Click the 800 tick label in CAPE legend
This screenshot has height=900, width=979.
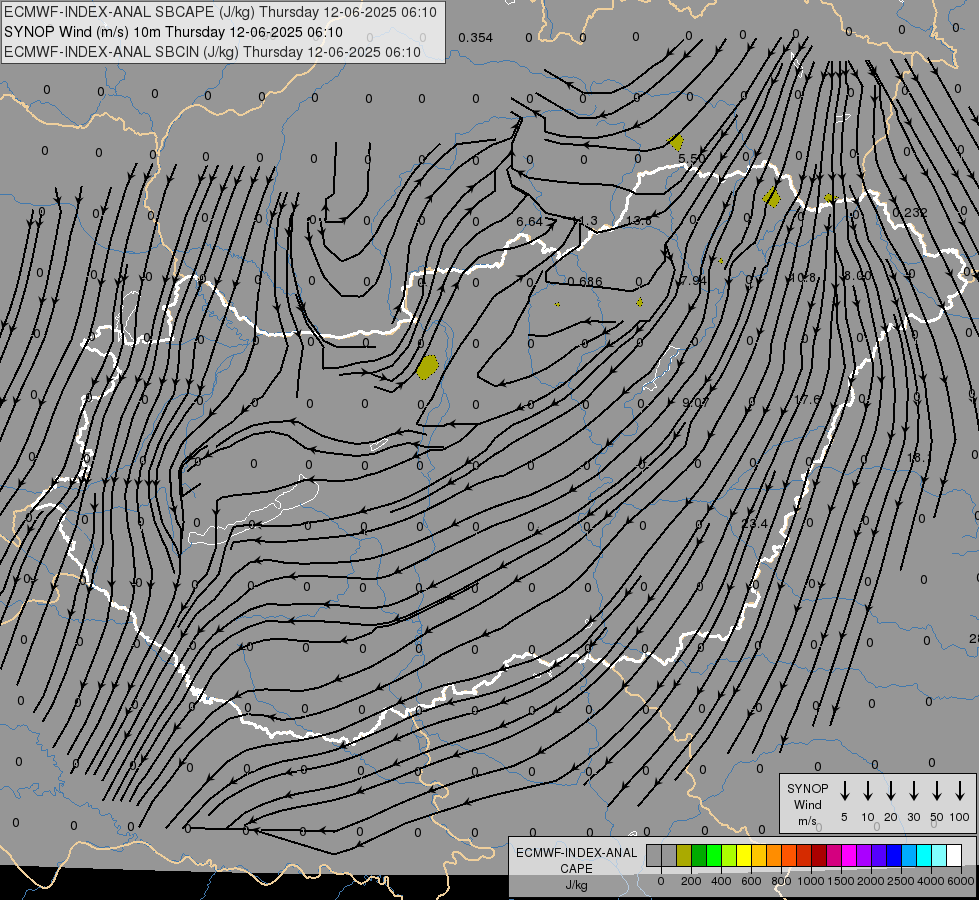point(781,881)
